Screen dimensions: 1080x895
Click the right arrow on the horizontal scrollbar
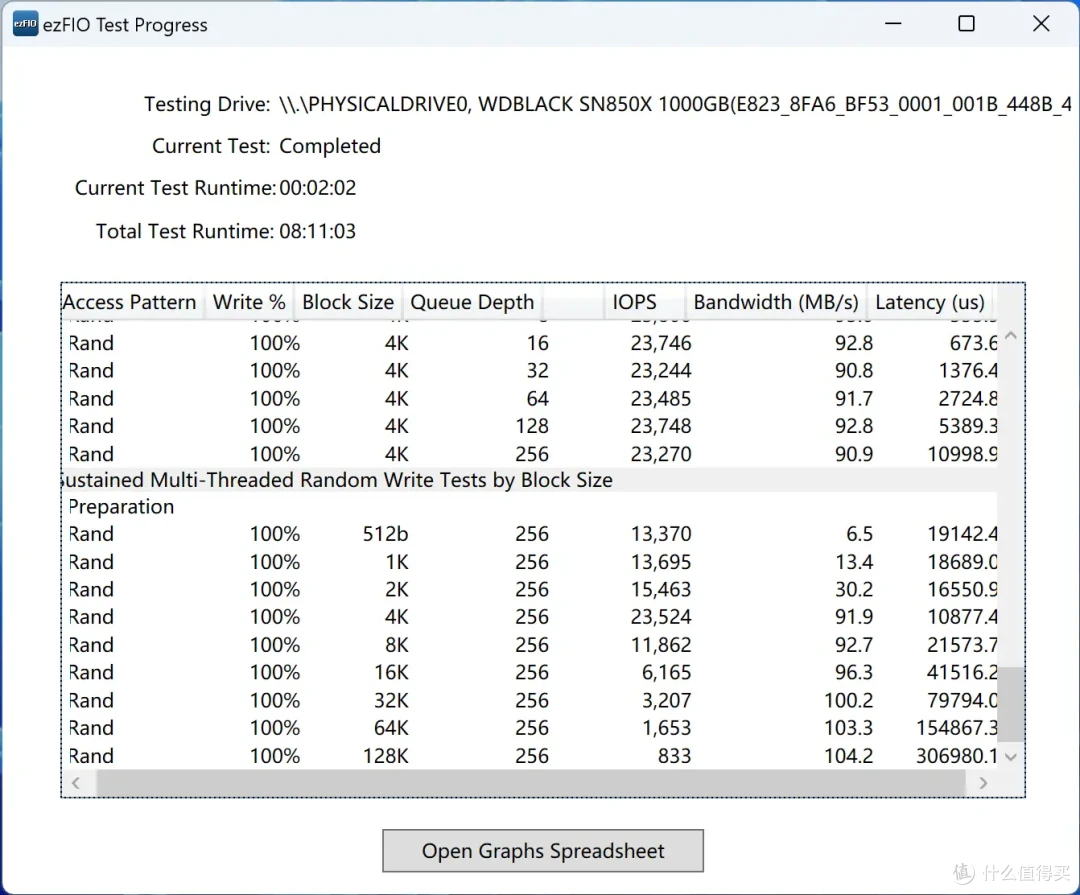coord(983,783)
